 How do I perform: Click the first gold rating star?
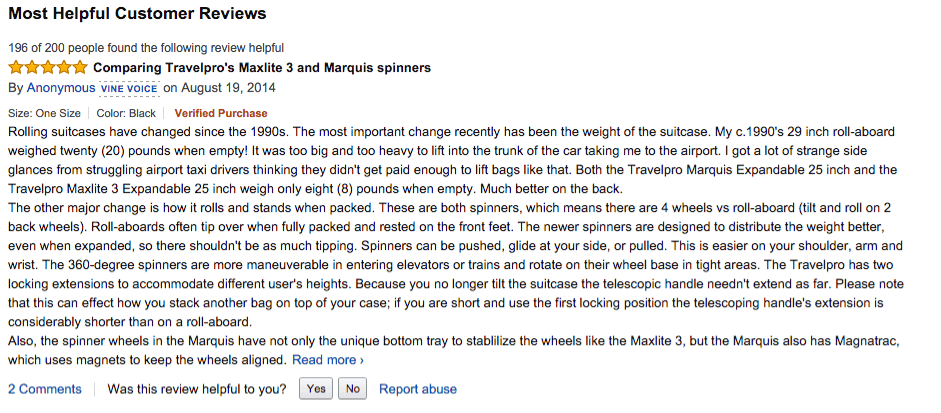pyautogui.click(x=16, y=67)
